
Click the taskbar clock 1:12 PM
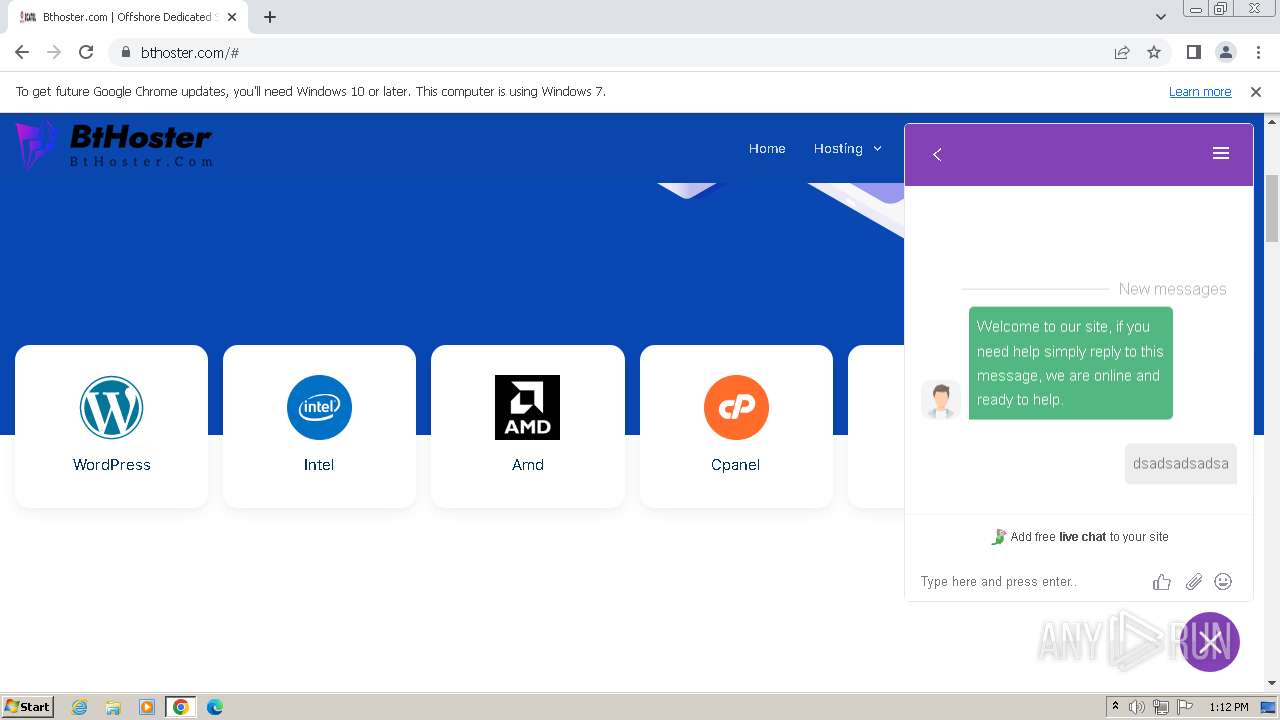pyautogui.click(x=1228, y=707)
